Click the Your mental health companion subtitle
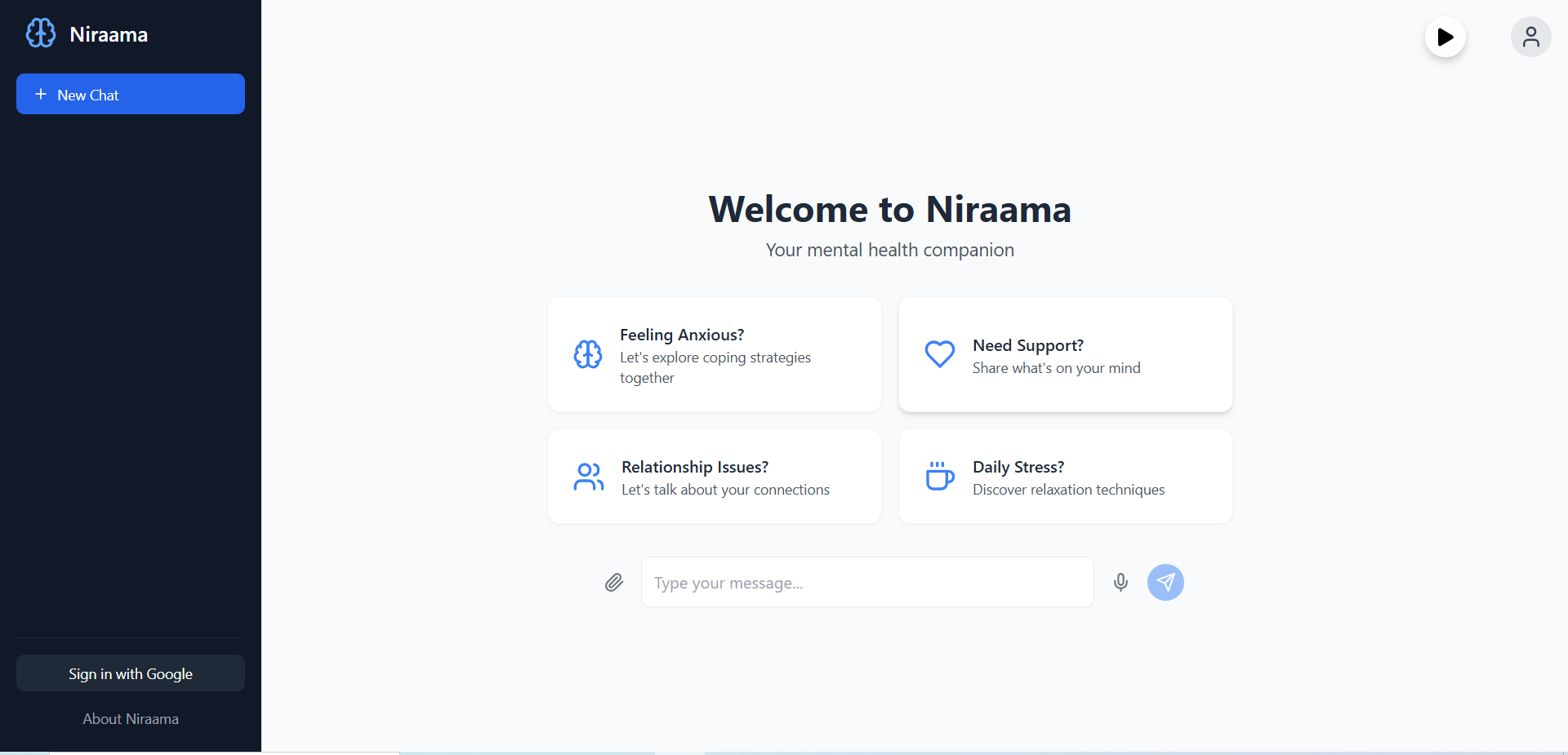 coord(890,250)
